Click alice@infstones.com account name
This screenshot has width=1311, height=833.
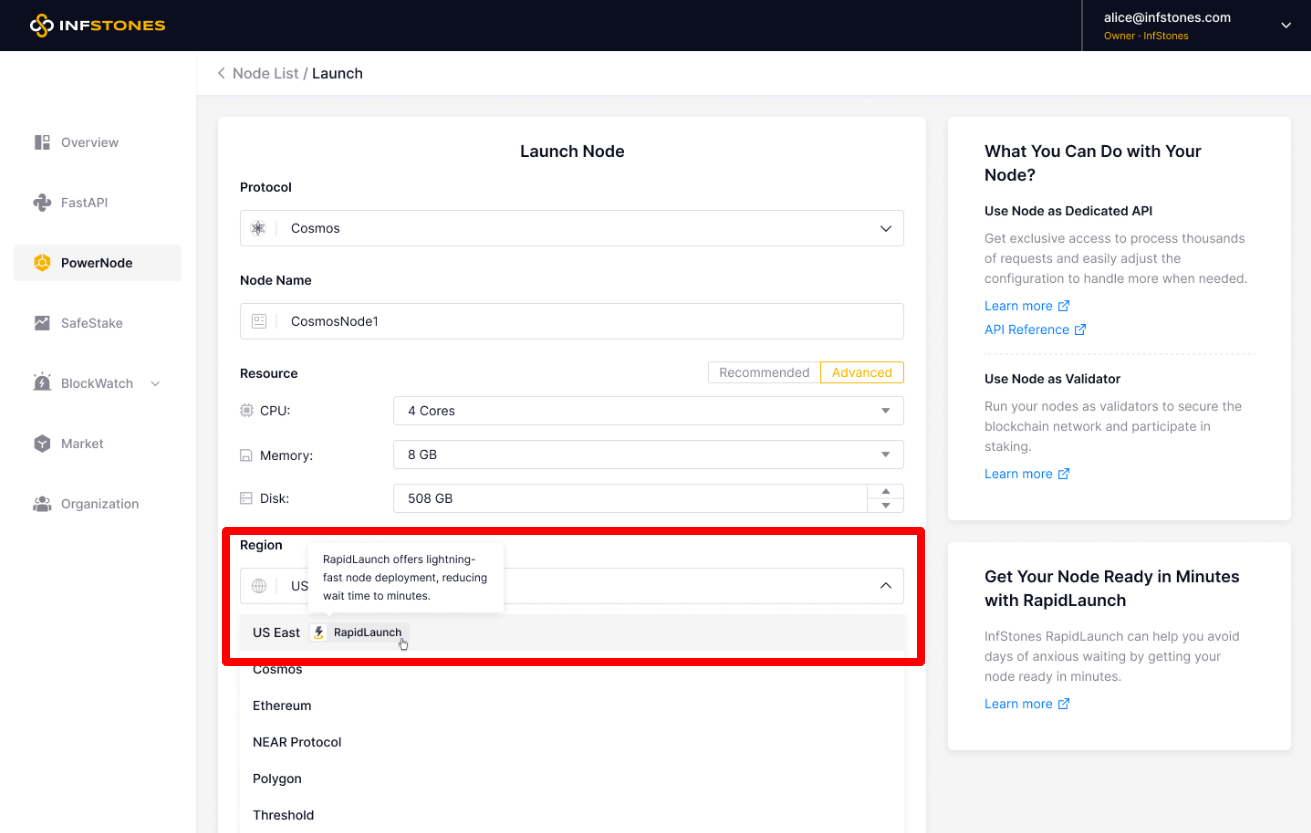[1167, 17]
